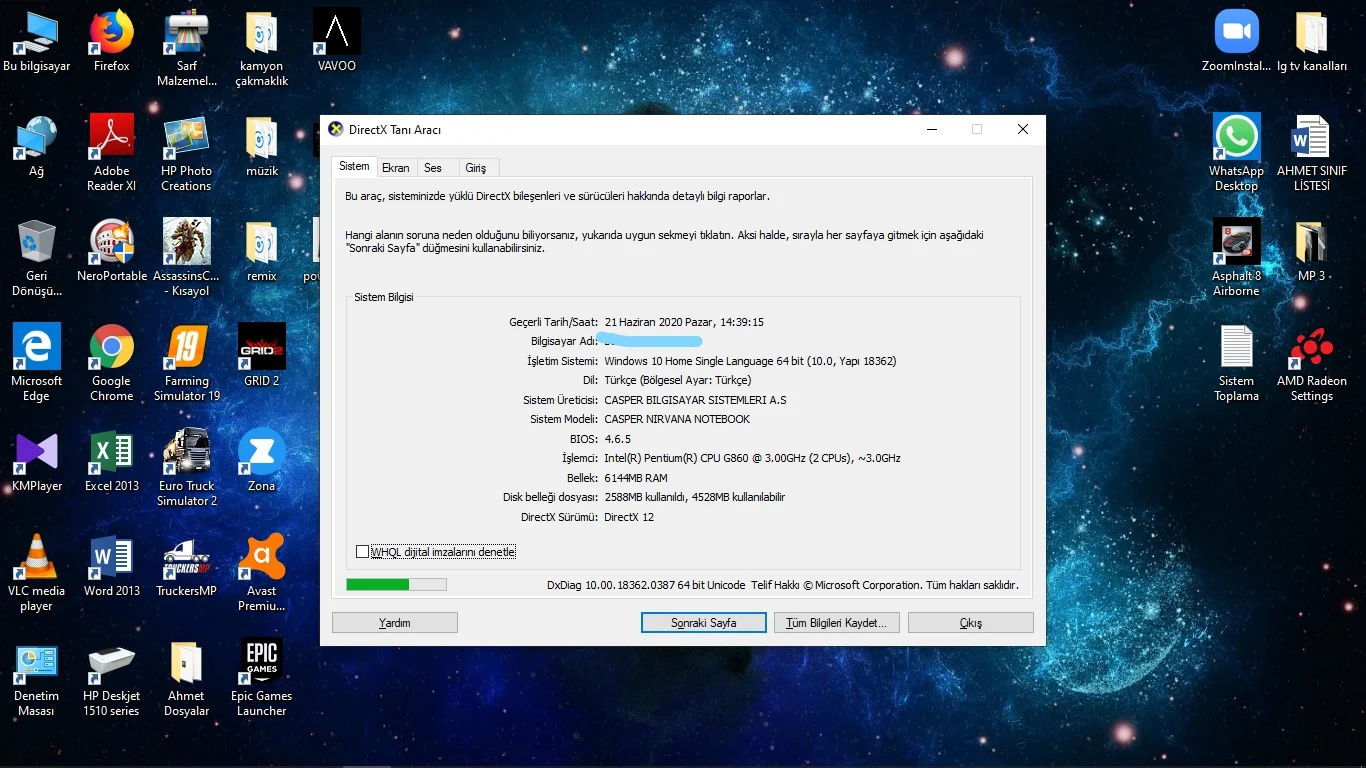Click the date value "21 Haziran 2020 Pazar, 14:39:15"
This screenshot has width=1366, height=768.
click(x=685, y=322)
